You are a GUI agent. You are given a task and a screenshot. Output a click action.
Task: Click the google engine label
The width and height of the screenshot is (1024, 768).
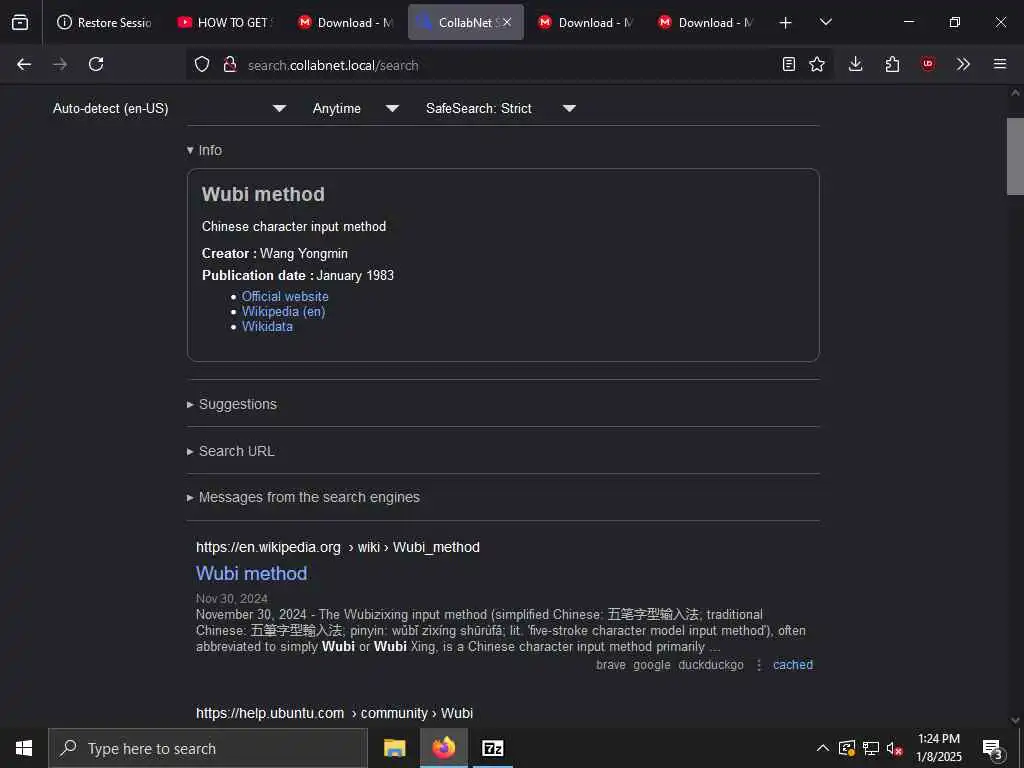coord(652,665)
